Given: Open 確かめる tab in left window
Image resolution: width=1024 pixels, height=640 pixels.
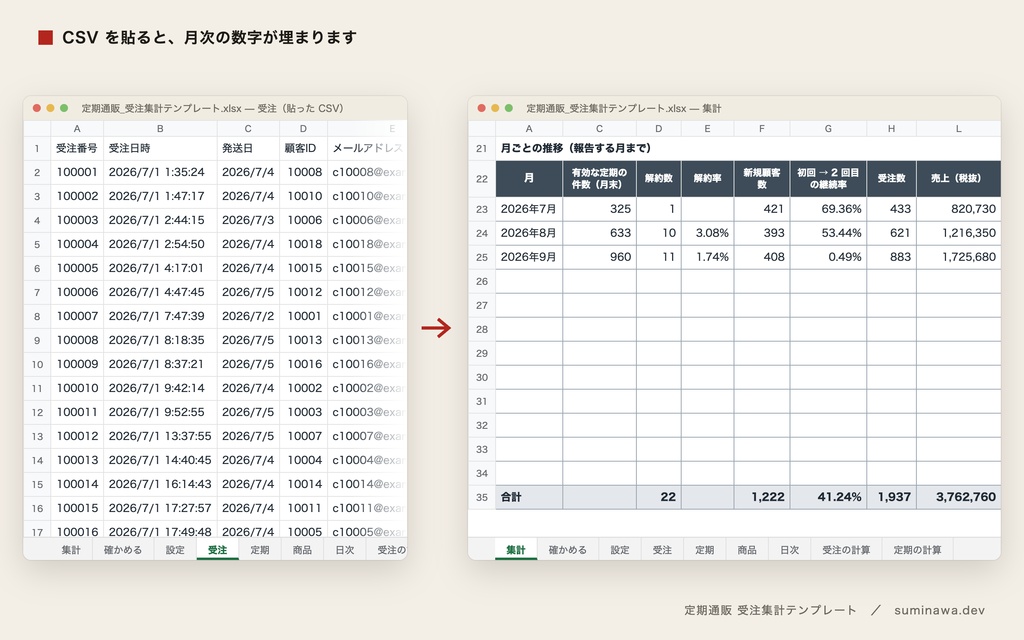Looking at the screenshot, I should pyautogui.click(x=123, y=550).
